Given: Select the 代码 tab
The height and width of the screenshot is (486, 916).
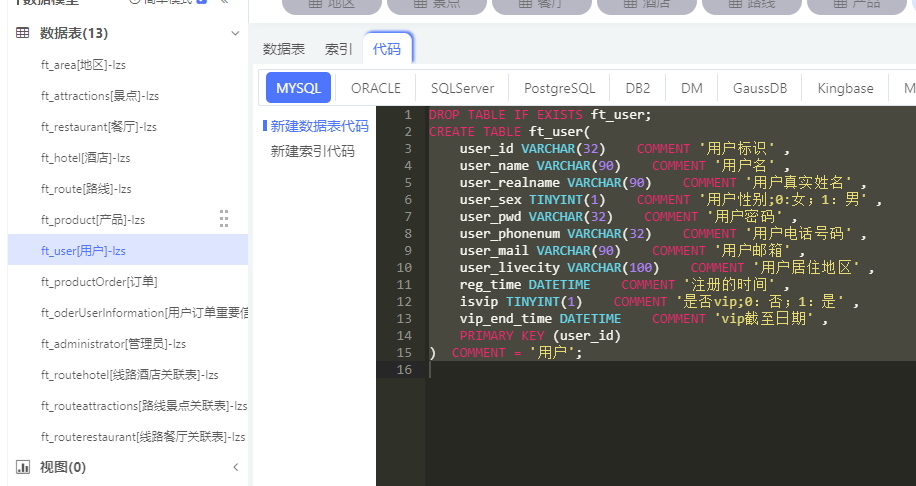Looking at the screenshot, I should coord(387,49).
